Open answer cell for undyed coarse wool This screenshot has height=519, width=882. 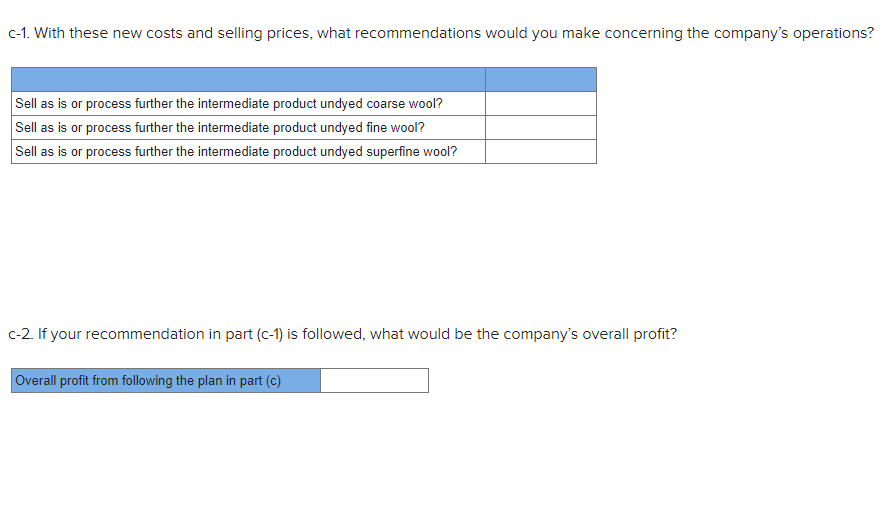[541, 103]
